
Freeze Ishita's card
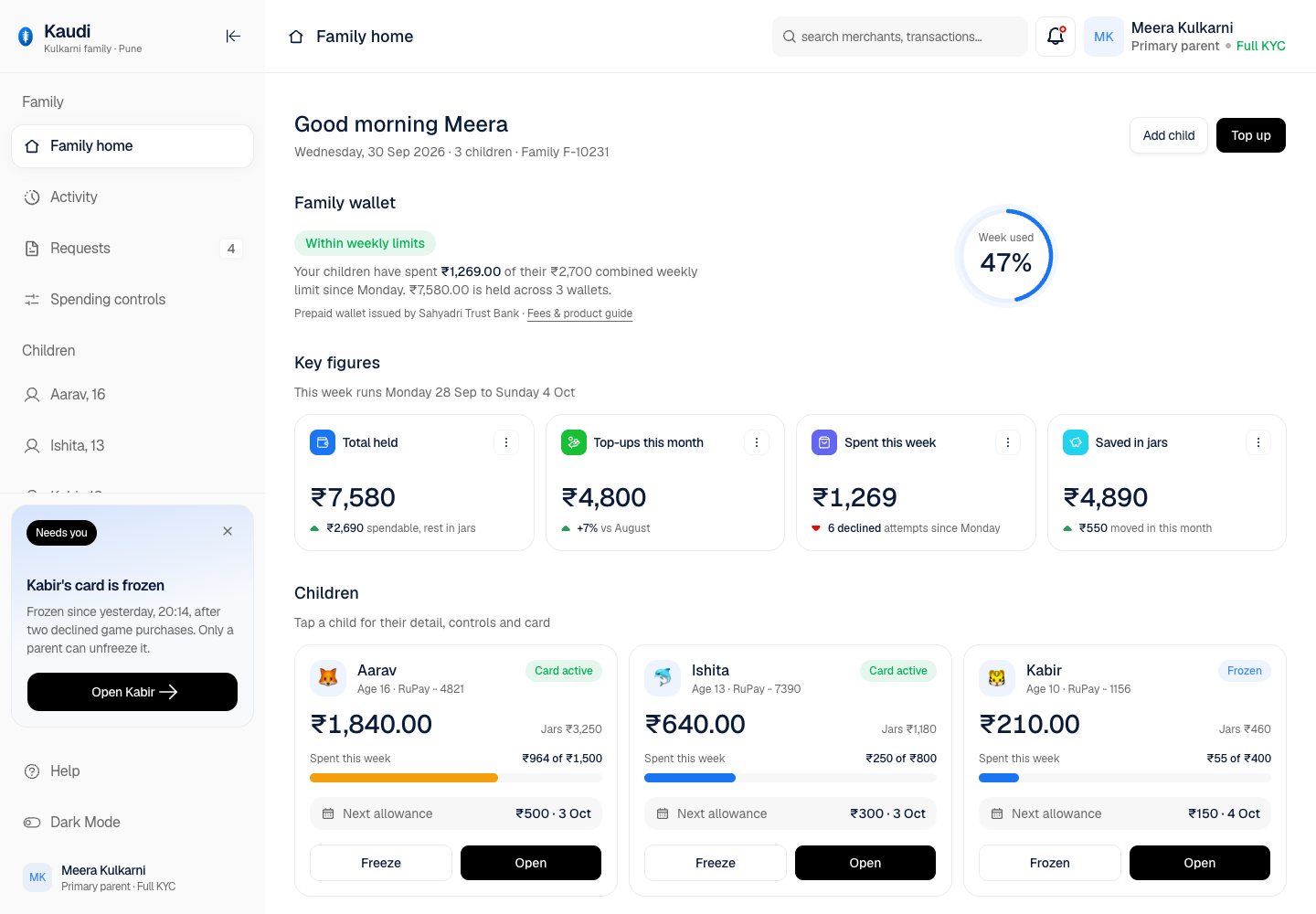[x=716, y=863]
